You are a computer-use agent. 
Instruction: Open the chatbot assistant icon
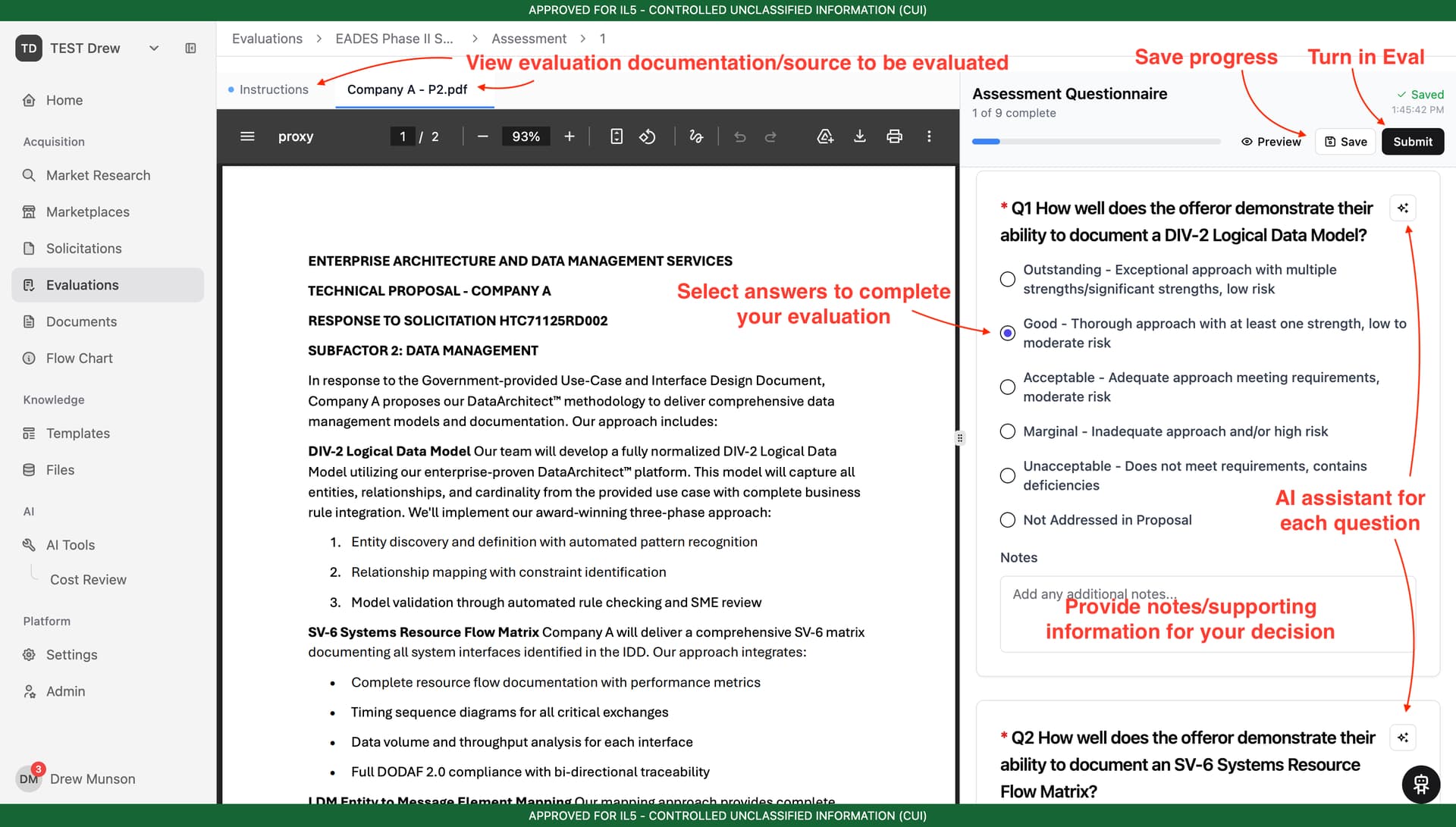coord(1420,784)
